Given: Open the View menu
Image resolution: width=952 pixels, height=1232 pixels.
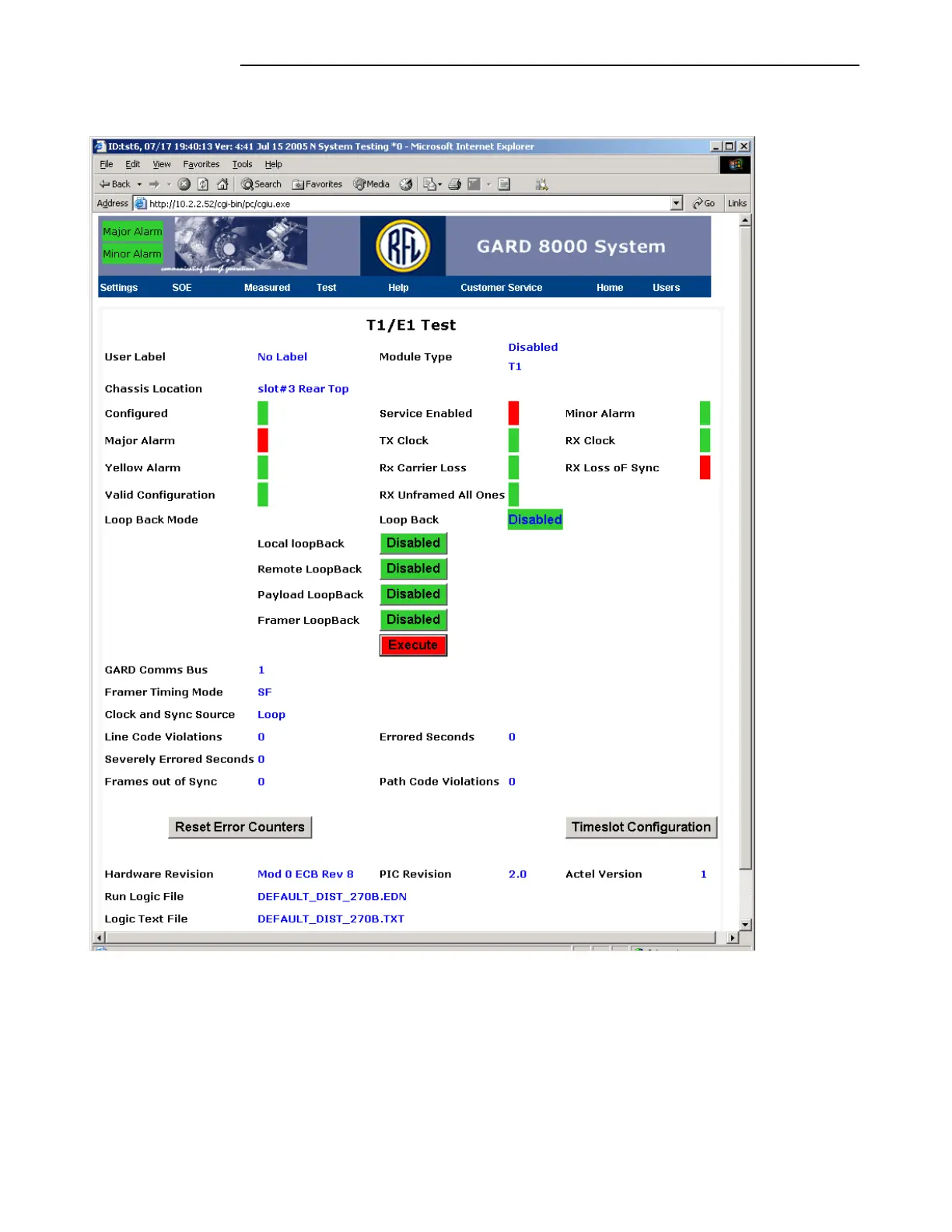Looking at the screenshot, I should 162,165.
